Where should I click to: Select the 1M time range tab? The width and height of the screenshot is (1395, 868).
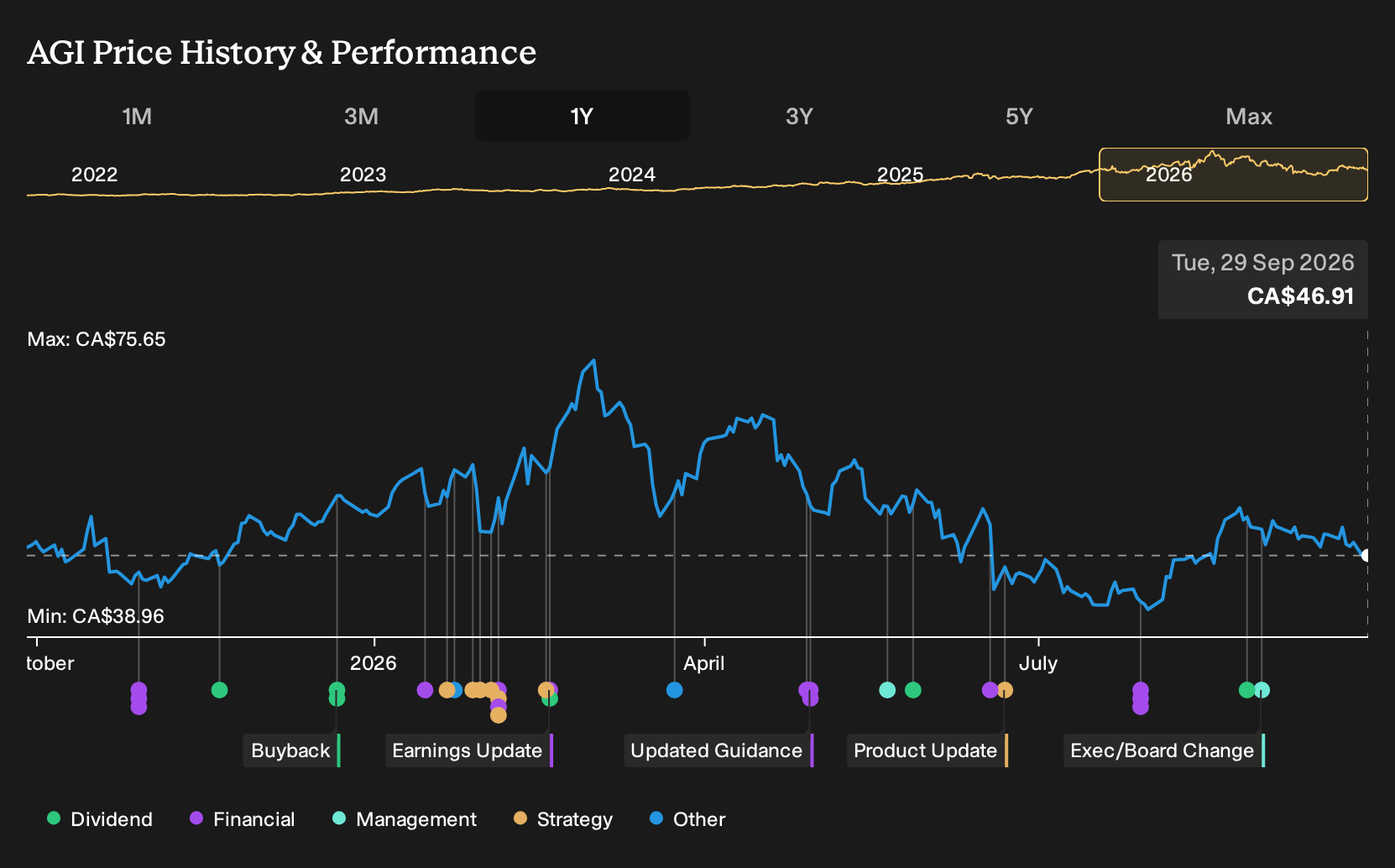pos(137,116)
